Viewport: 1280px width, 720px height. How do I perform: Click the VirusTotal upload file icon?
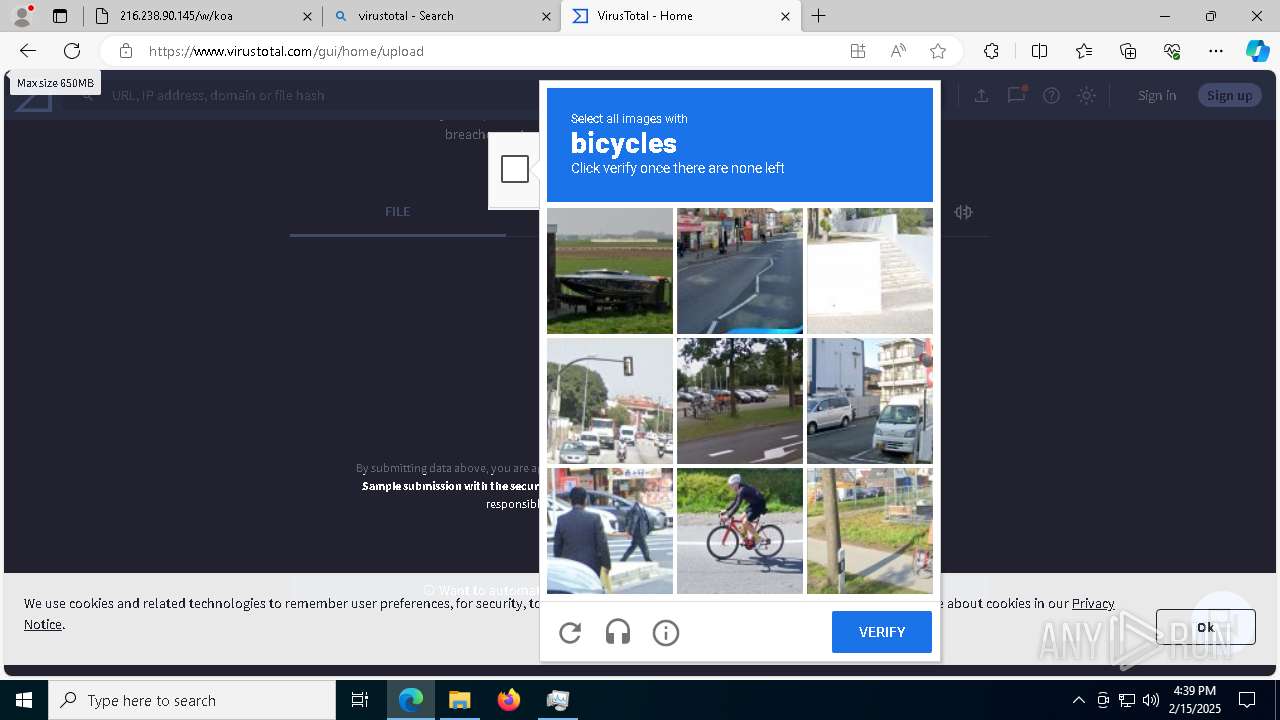(x=981, y=95)
